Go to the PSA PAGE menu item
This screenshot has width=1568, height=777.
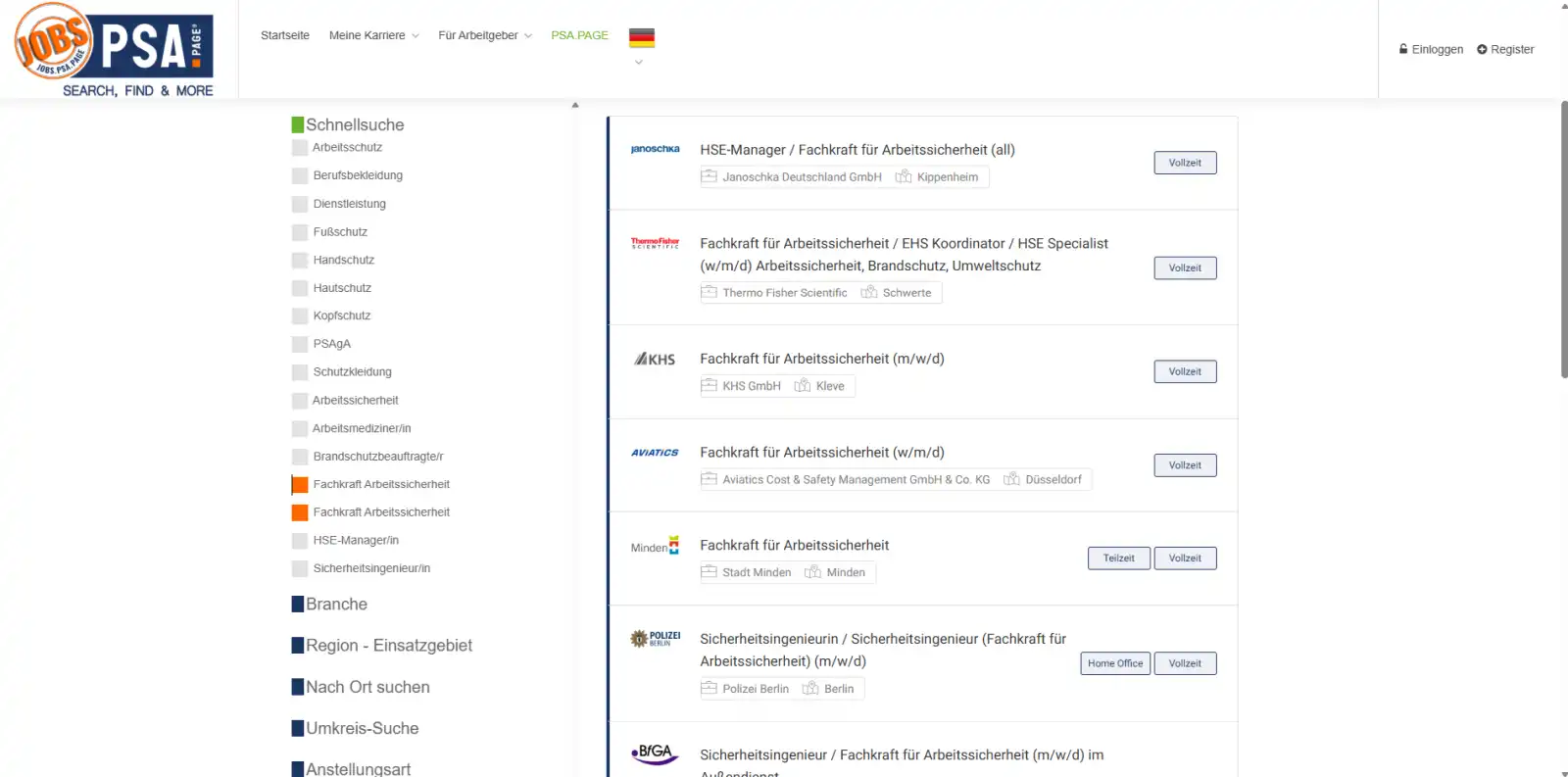[579, 35]
